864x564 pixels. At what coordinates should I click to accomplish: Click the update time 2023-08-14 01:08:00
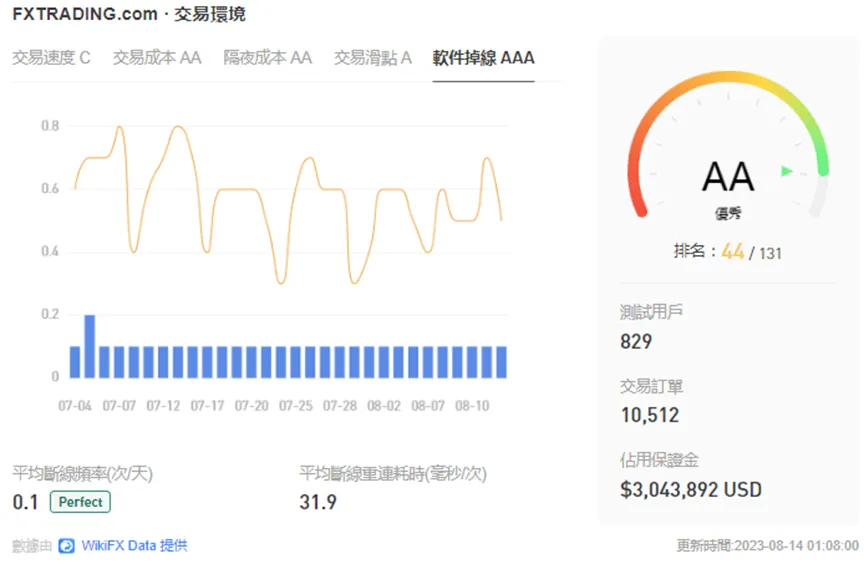pos(768,546)
